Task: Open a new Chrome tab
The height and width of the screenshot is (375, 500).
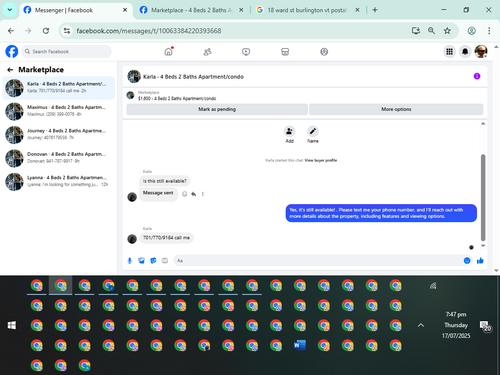Action: coord(375,10)
